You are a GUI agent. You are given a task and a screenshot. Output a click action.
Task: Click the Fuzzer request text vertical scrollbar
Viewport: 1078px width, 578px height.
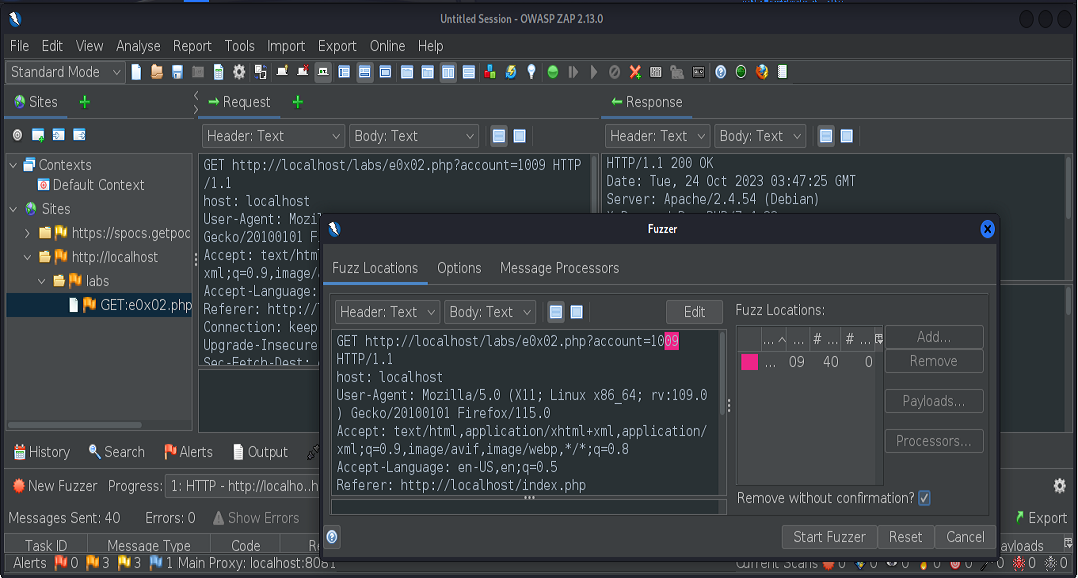pyautogui.click(x=722, y=375)
